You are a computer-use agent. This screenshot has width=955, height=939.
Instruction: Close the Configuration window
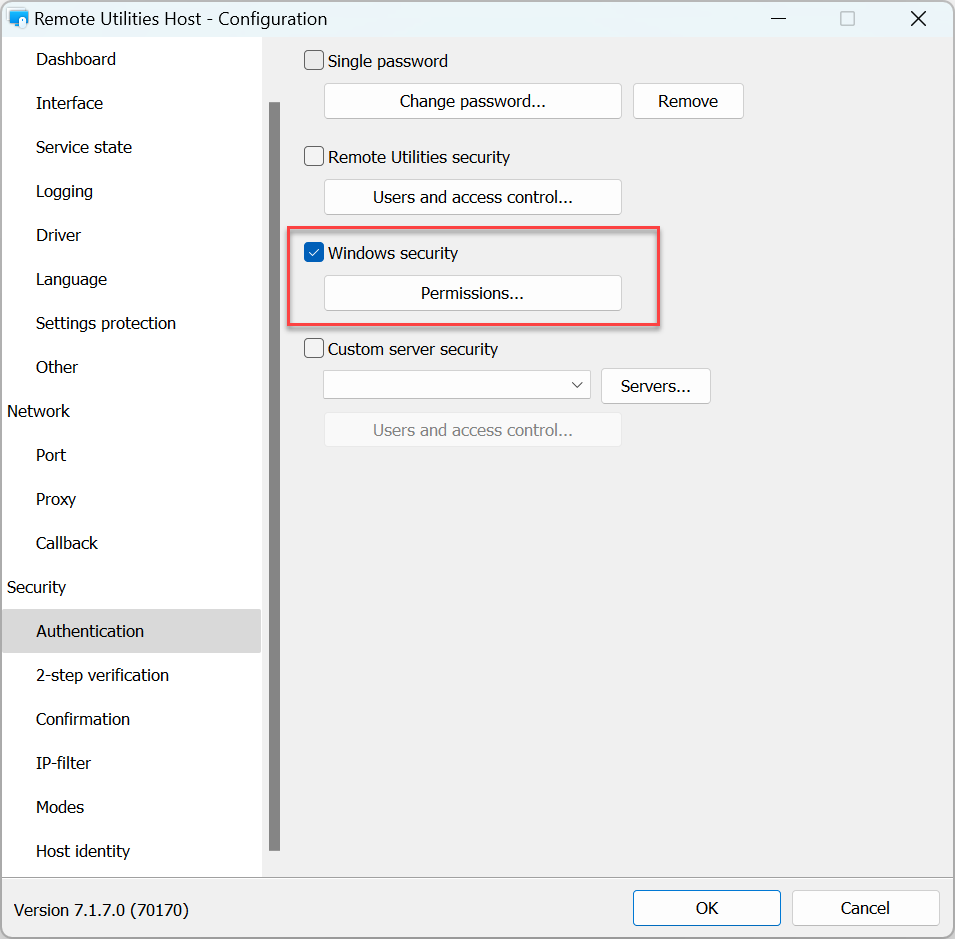pyautogui.click(x=918, y=19)
